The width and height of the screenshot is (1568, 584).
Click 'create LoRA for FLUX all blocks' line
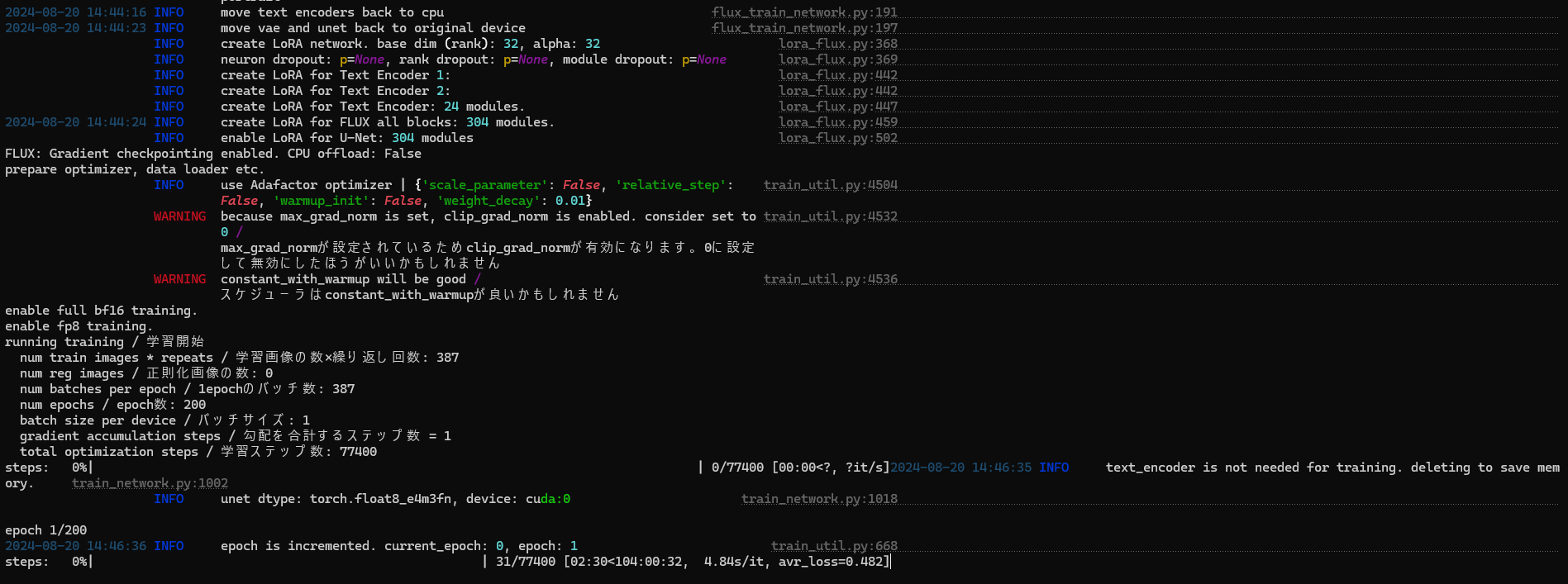[x=388, y=122]
